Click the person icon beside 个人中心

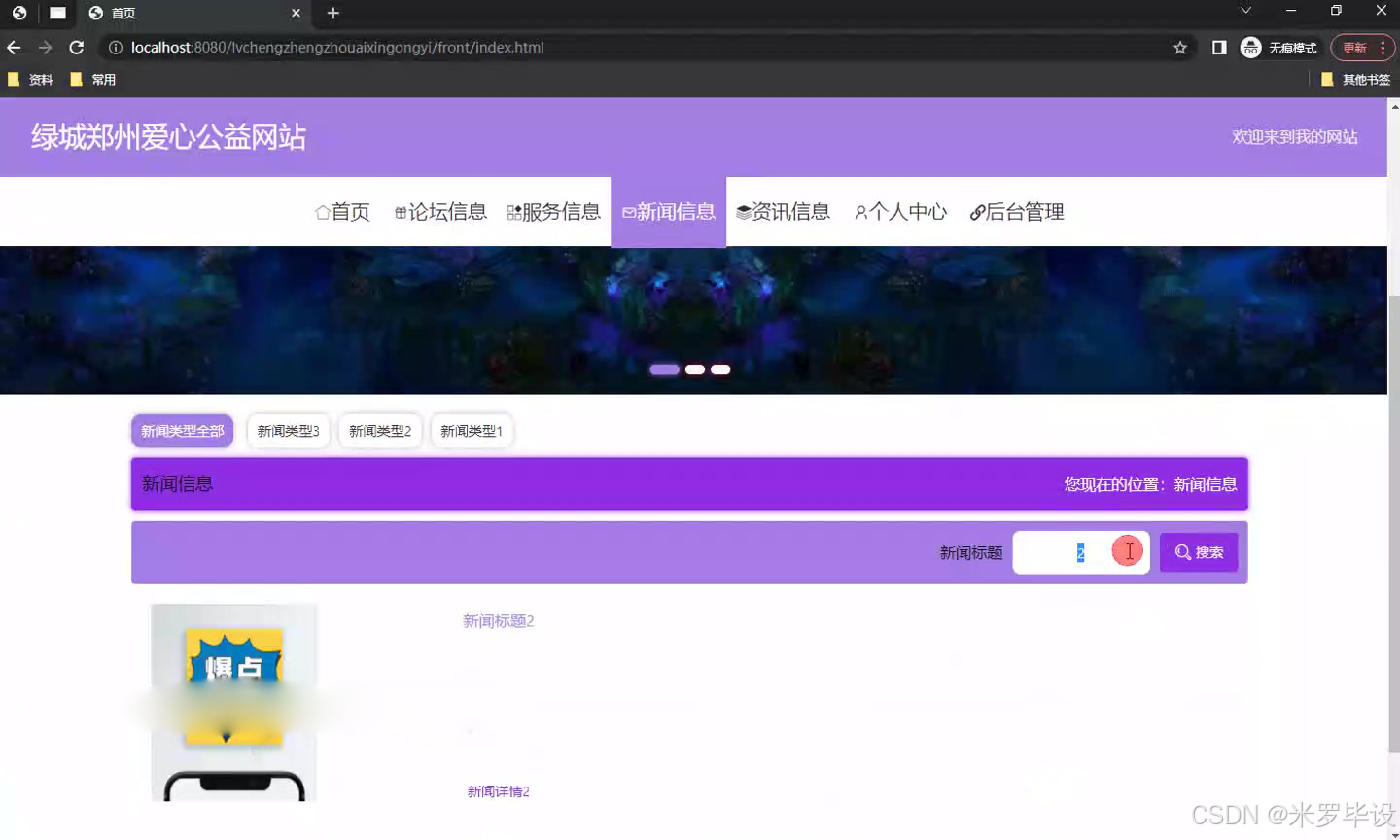[859, 210]
